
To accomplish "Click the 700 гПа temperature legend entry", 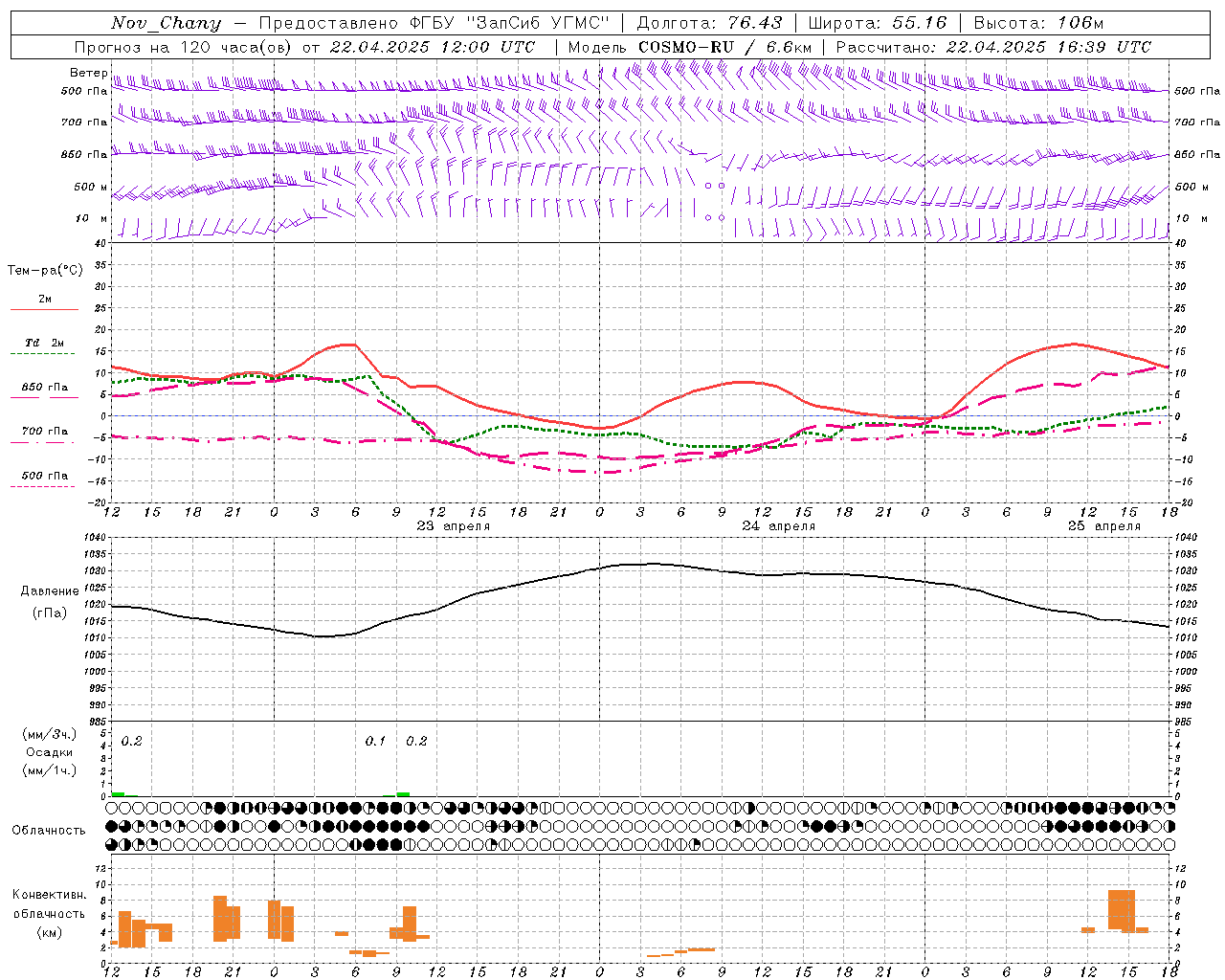I will 45,431.
